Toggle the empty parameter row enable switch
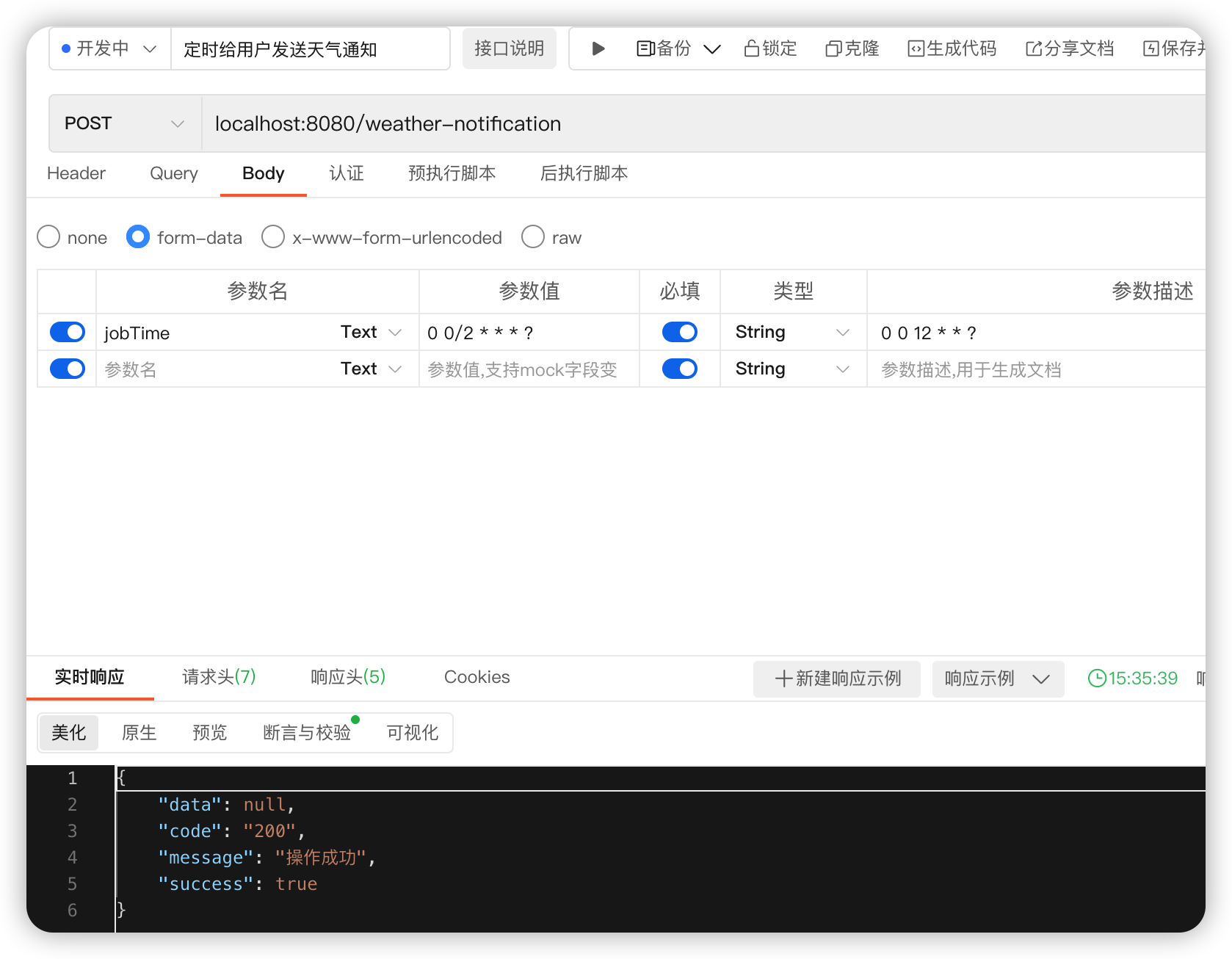The image size is (1232, 959). pyautogui.click(x=68, y=369)
